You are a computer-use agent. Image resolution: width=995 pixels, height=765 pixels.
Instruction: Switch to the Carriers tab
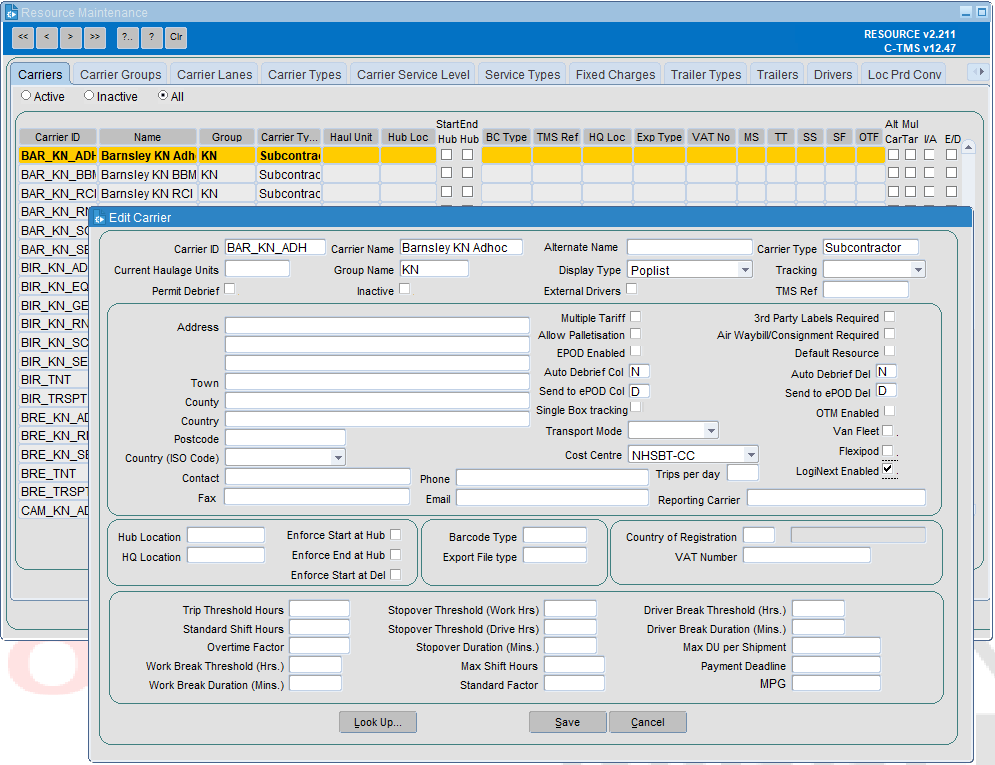[40, 74]
